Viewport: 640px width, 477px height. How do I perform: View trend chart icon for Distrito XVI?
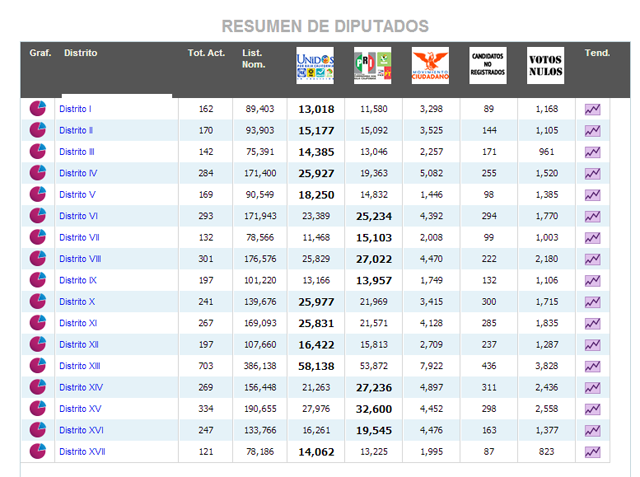(x=592, y=431)
